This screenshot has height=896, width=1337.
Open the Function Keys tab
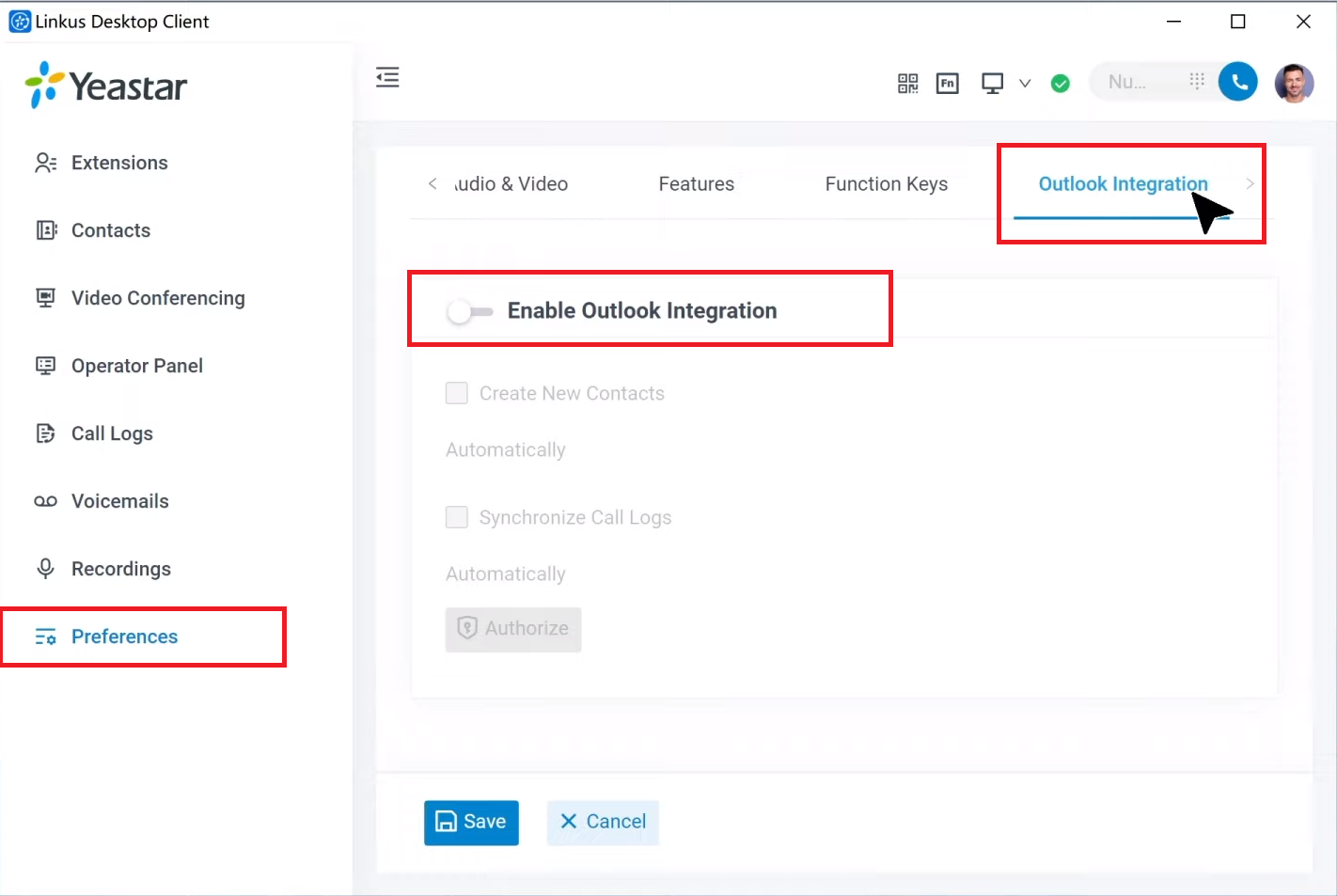886,183
